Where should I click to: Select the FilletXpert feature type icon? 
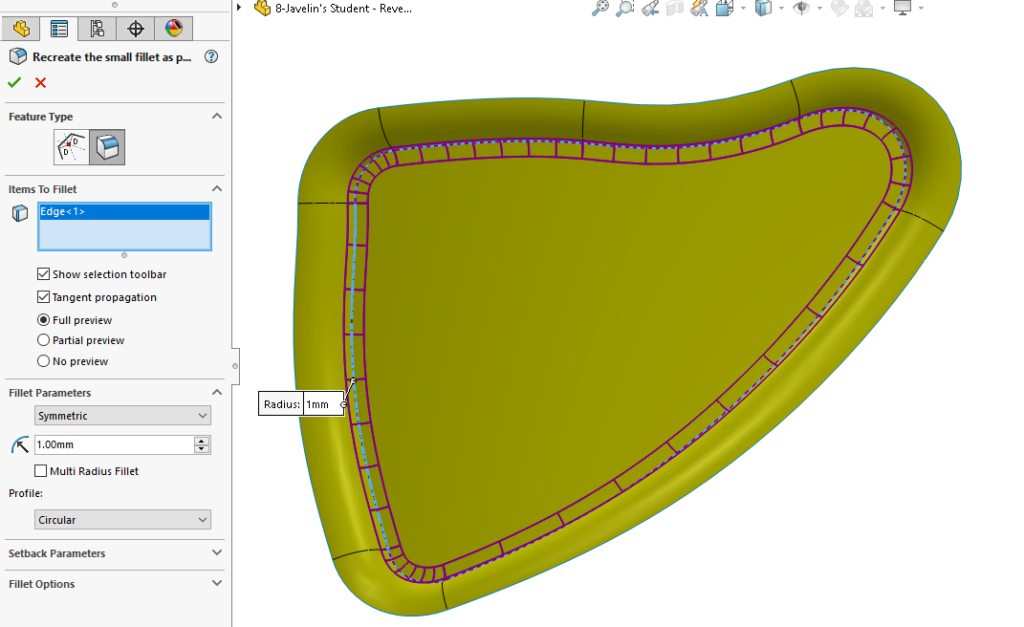click(x=107, y=147)
